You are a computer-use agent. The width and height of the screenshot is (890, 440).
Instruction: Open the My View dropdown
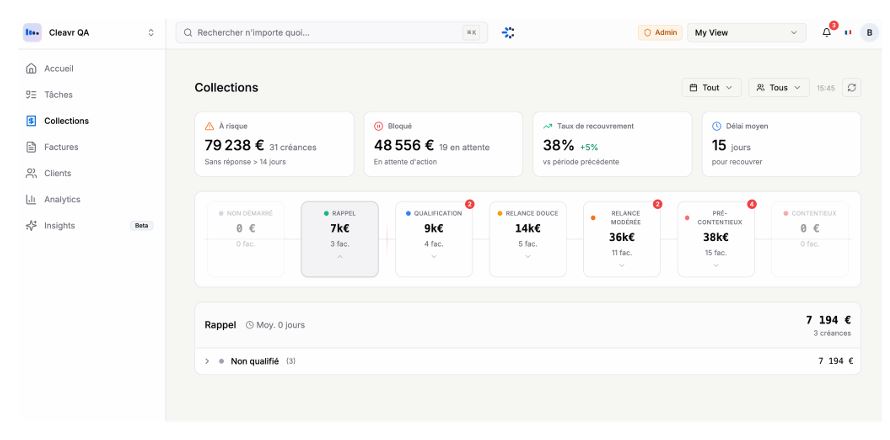tap(748, 33)
